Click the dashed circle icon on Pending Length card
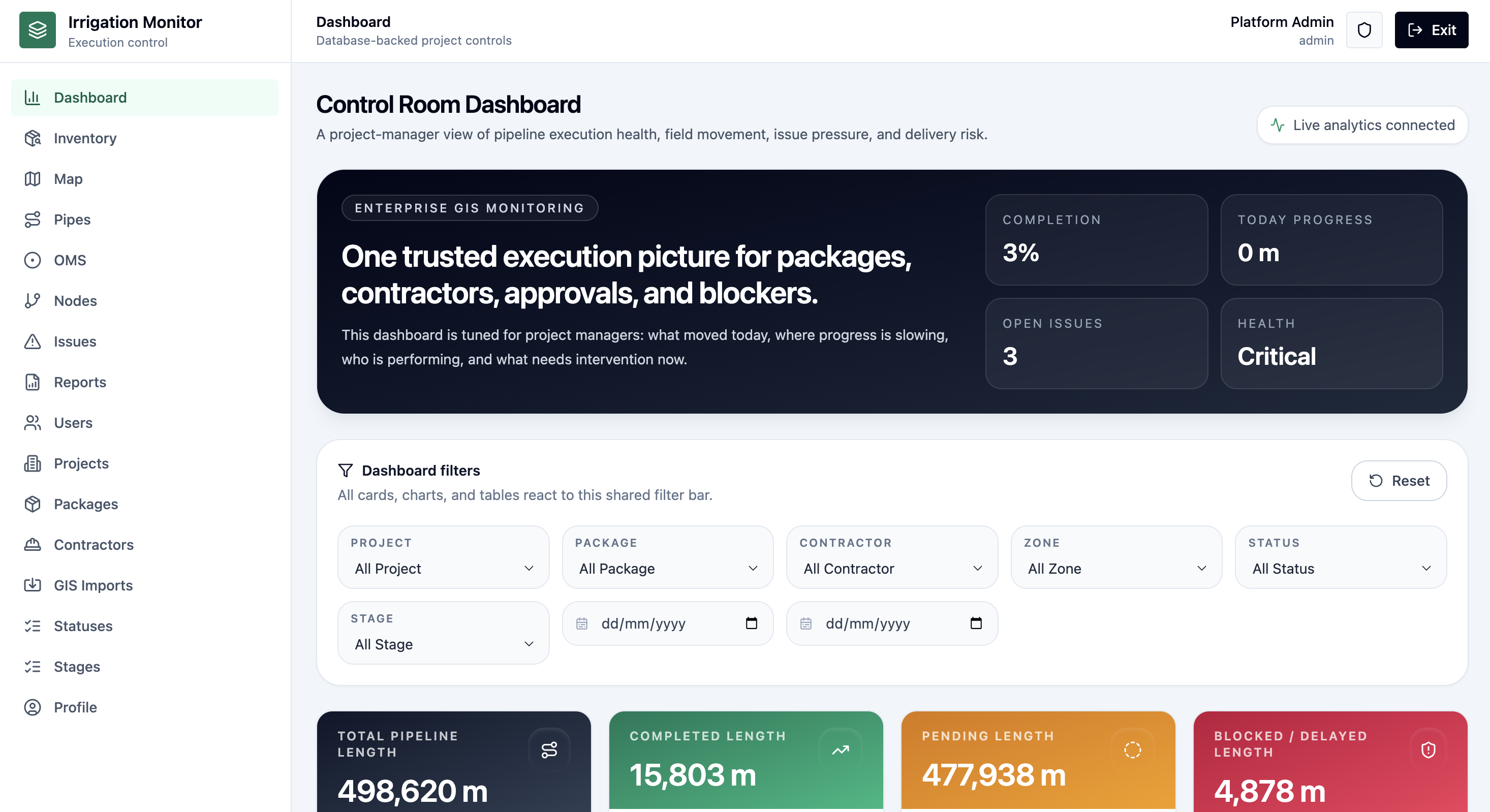The height and width of the screenshot is (812, 1490). click(x=1133, y=750)
